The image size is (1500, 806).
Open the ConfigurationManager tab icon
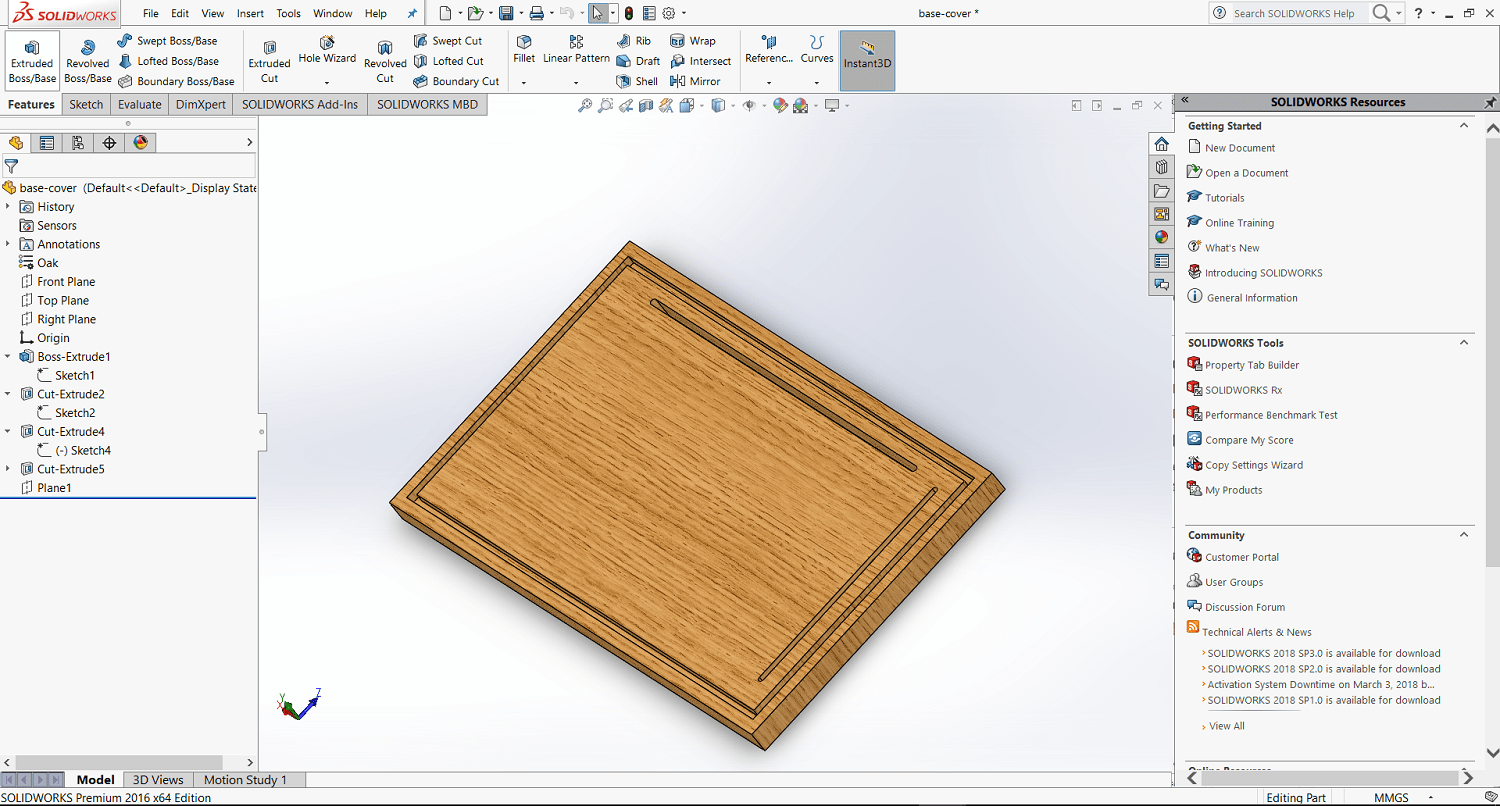point(78,143)
